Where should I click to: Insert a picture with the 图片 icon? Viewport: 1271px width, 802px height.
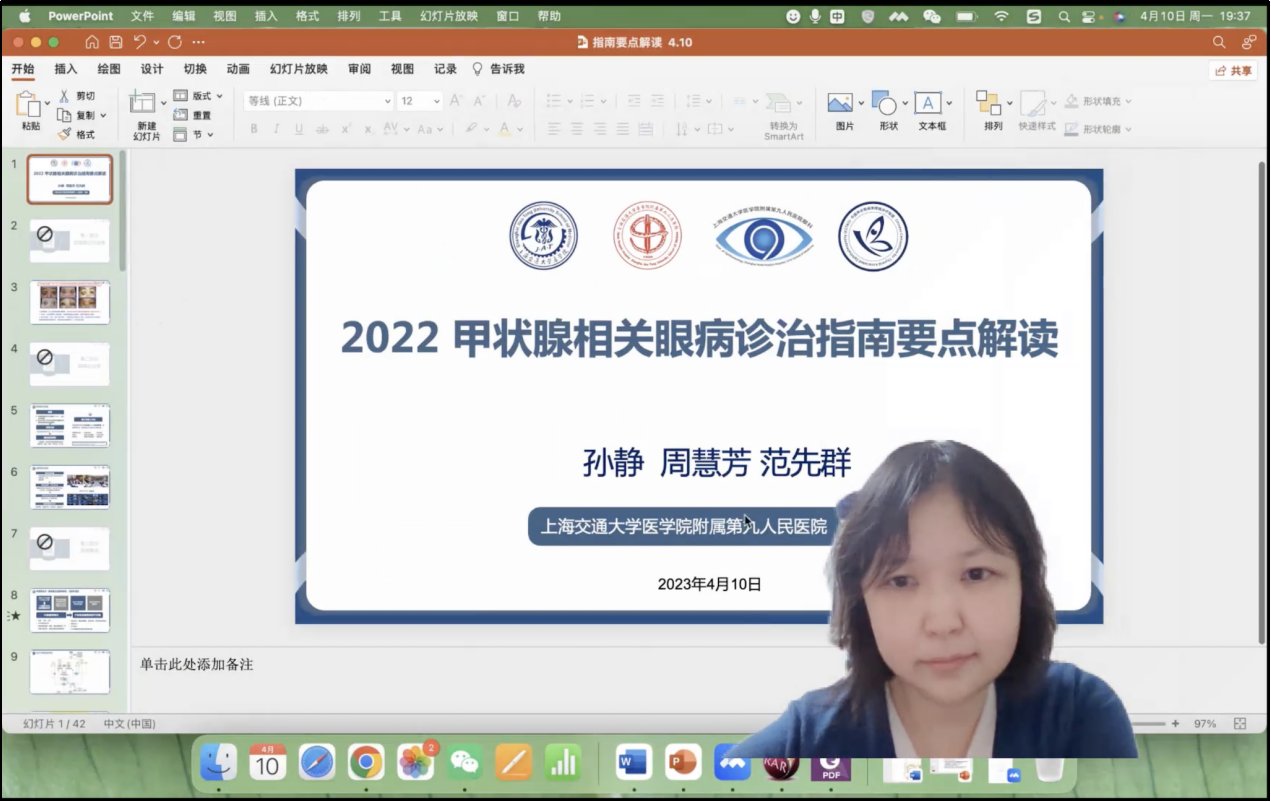coord(840,103)
